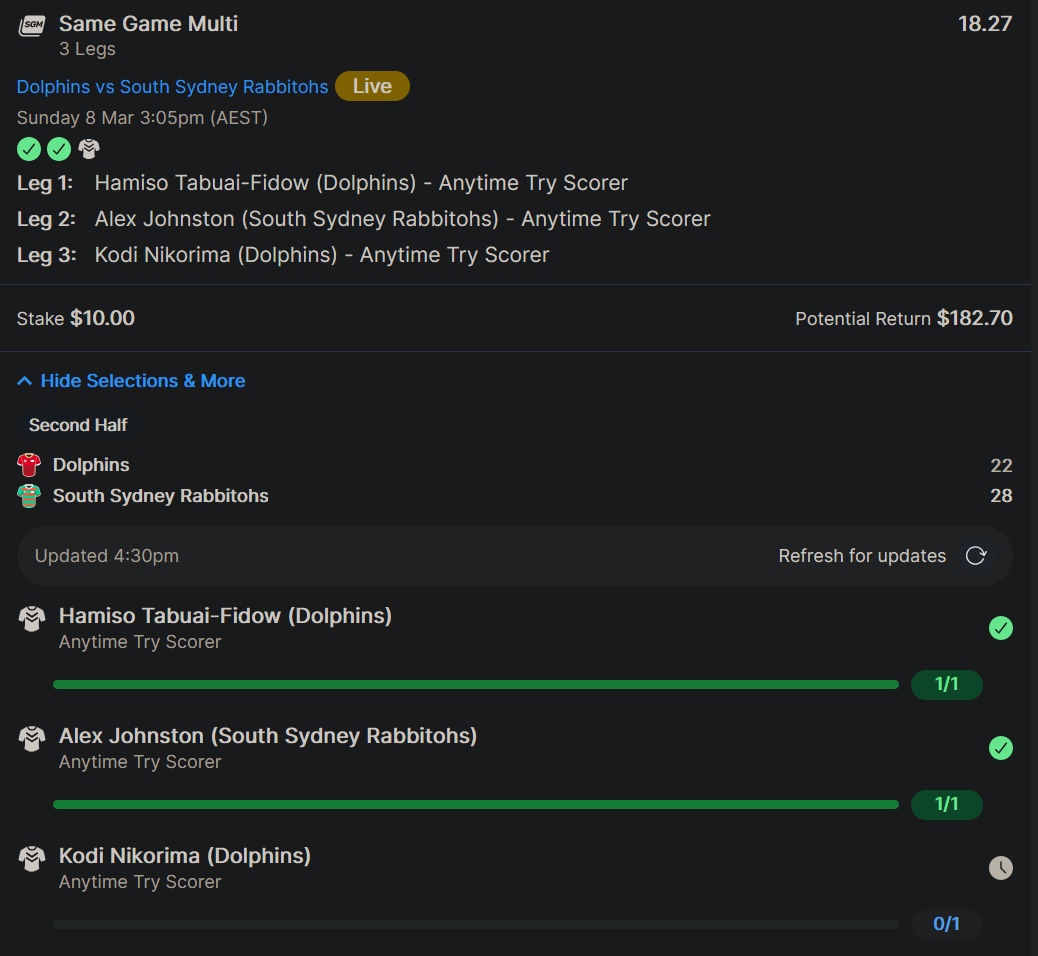The height and width of the screenshot is (956, 1038).
Task: Click the Same Game Multi title
Action: (x=148, y=24)
